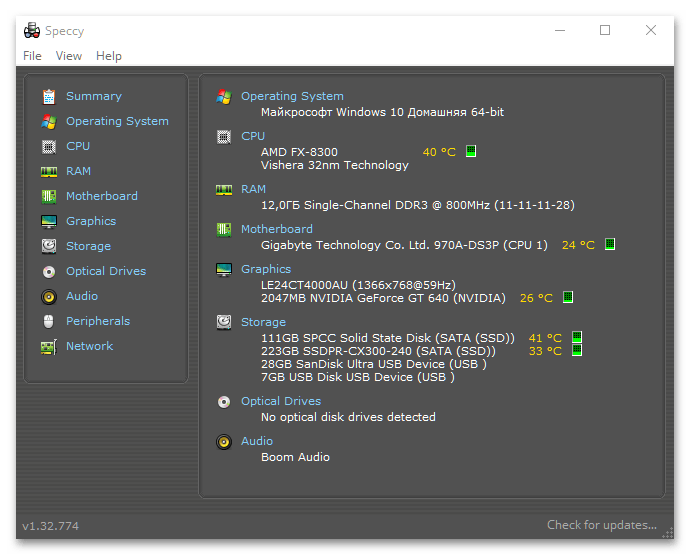Image resolution: width=690 pixels, height=555 pixels.
Task: Click the Audio heading link in summary
Action: click(x=257, y=441)
